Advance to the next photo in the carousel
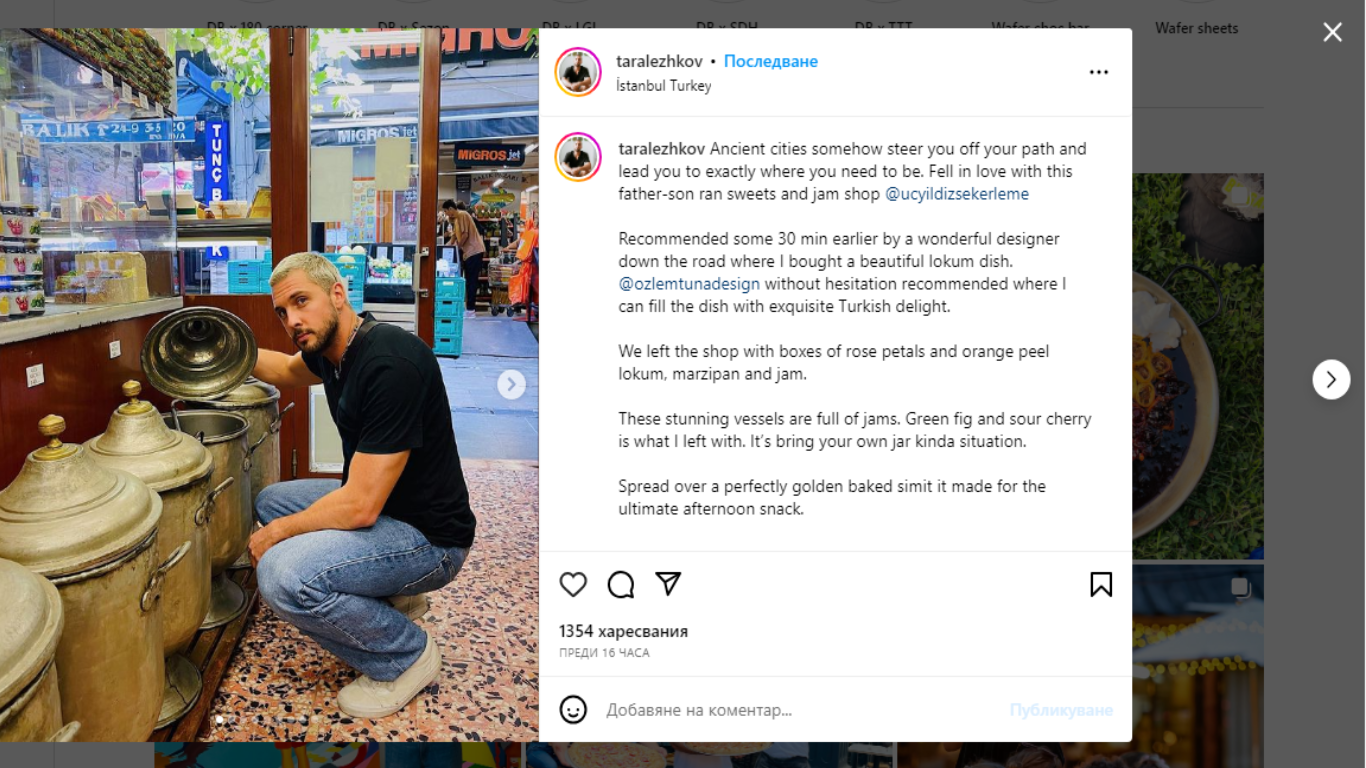 coord(511,384)
